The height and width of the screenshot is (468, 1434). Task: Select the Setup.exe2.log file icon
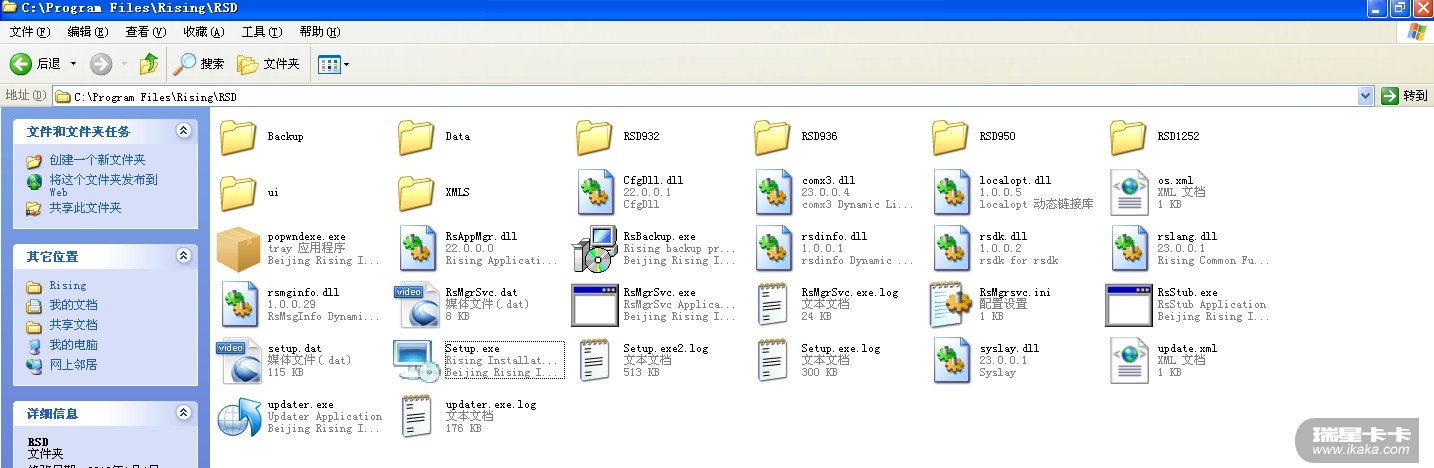pos(596,361)
